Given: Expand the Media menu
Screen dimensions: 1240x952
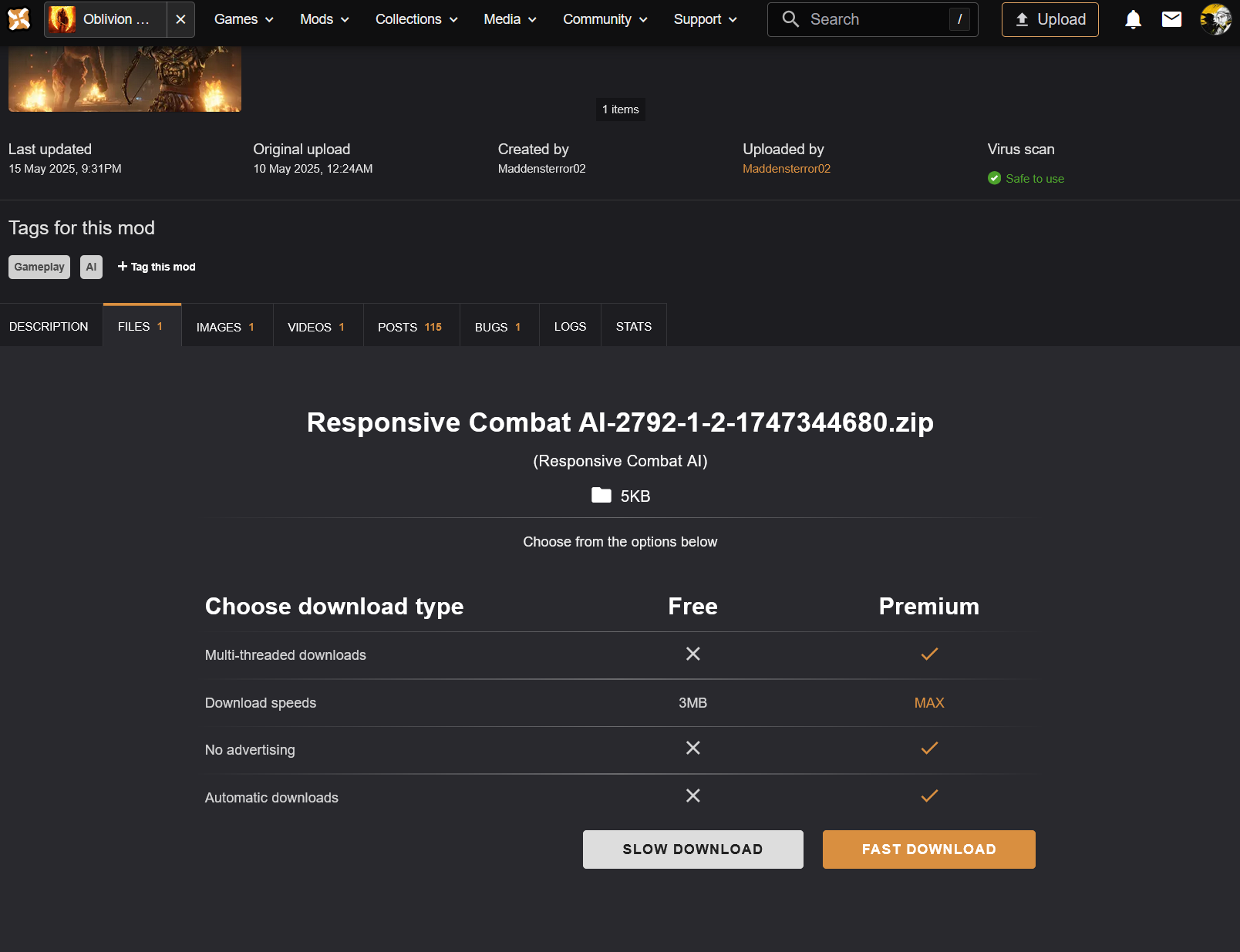Looking at the screenshot, I should (x=510, y=19).
